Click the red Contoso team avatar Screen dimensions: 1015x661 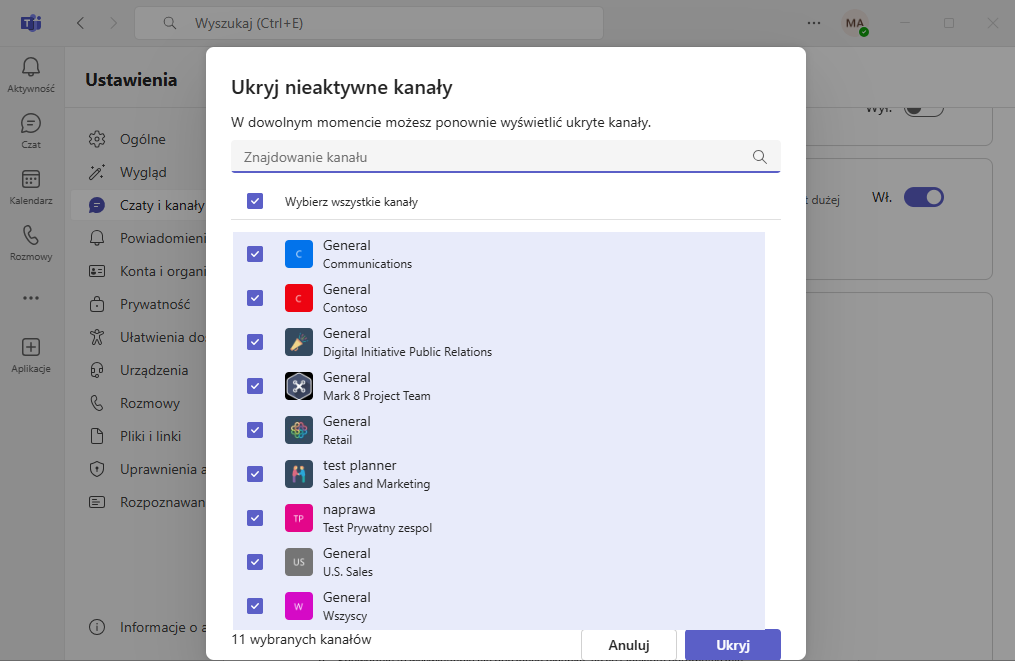298,298
